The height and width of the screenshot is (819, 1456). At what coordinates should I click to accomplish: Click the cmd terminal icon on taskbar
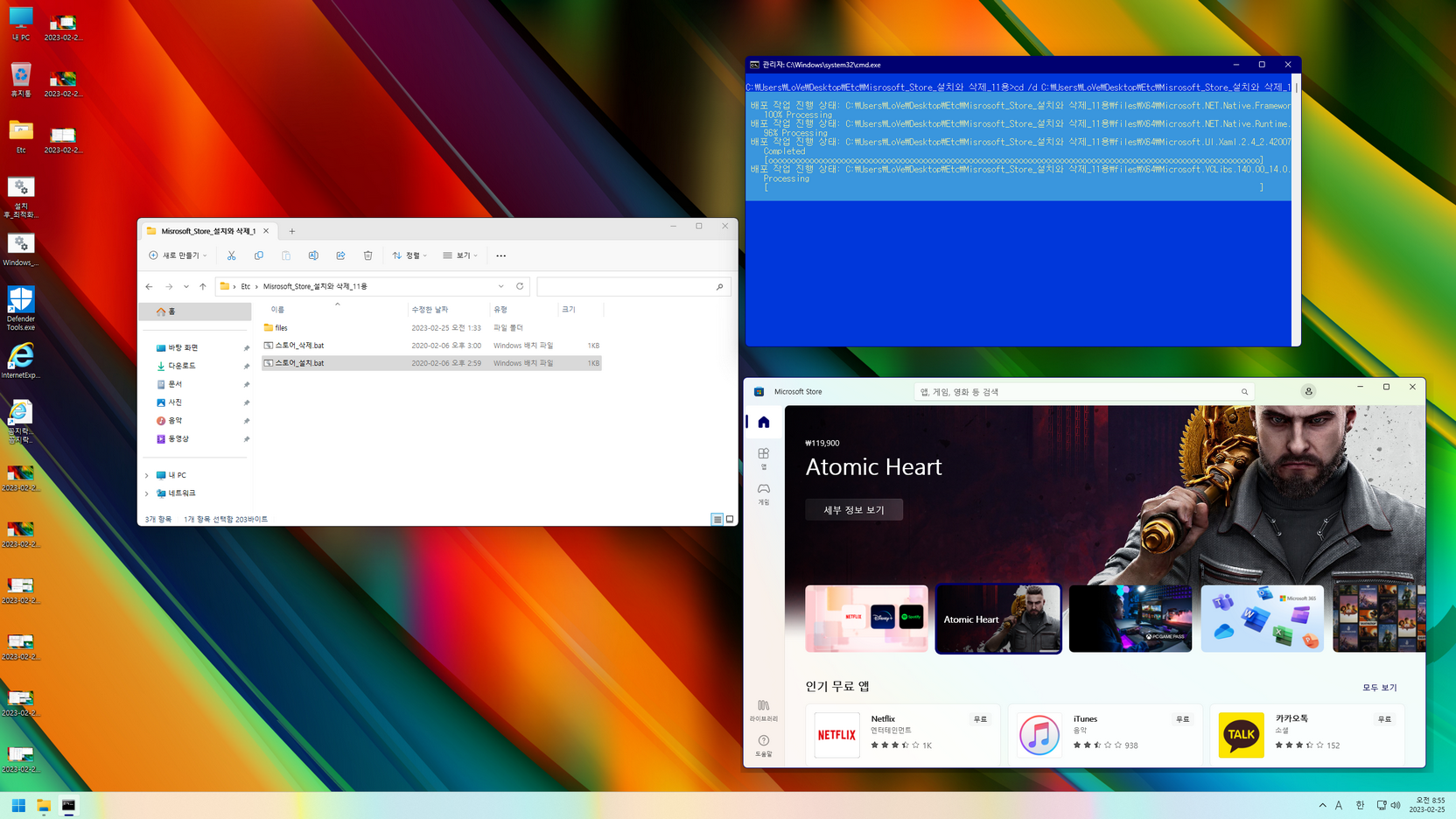pyautogui.click(x=69, y=806)
